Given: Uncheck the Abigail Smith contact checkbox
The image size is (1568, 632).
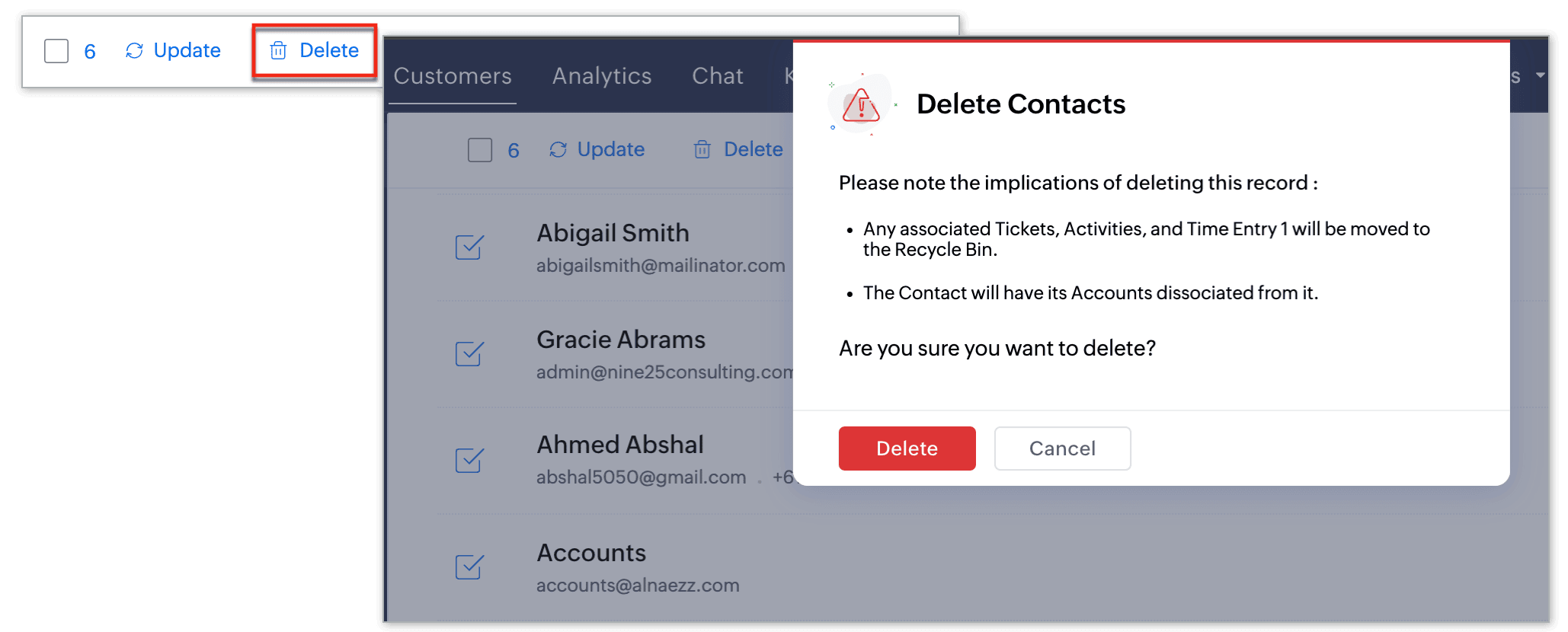Looking at the screenshot, I should point(469,247).
